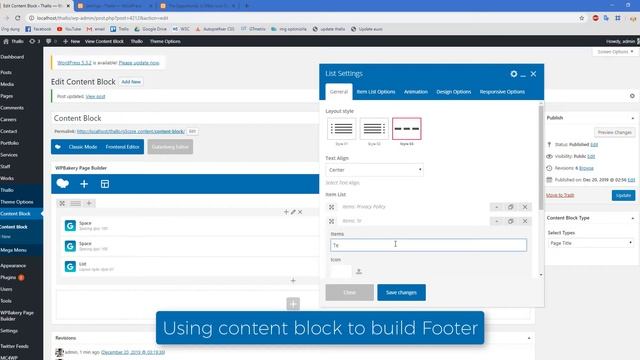Click Preview Changes button
This screenshot has height=360, width=640.
[614, 133]
